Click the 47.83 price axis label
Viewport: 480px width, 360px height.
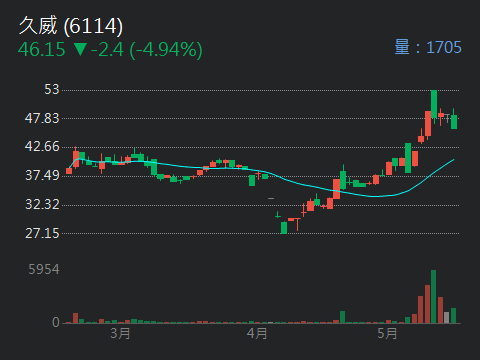42,118
